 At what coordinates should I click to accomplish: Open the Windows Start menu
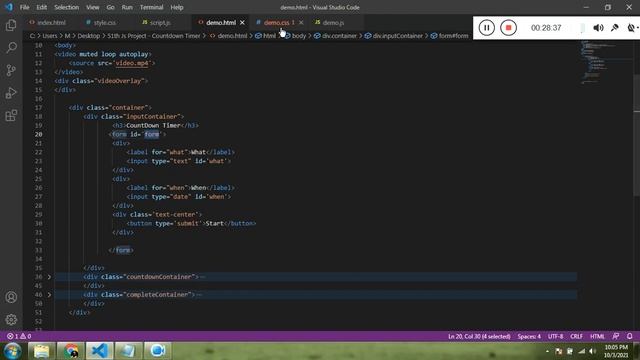(12, 351)
